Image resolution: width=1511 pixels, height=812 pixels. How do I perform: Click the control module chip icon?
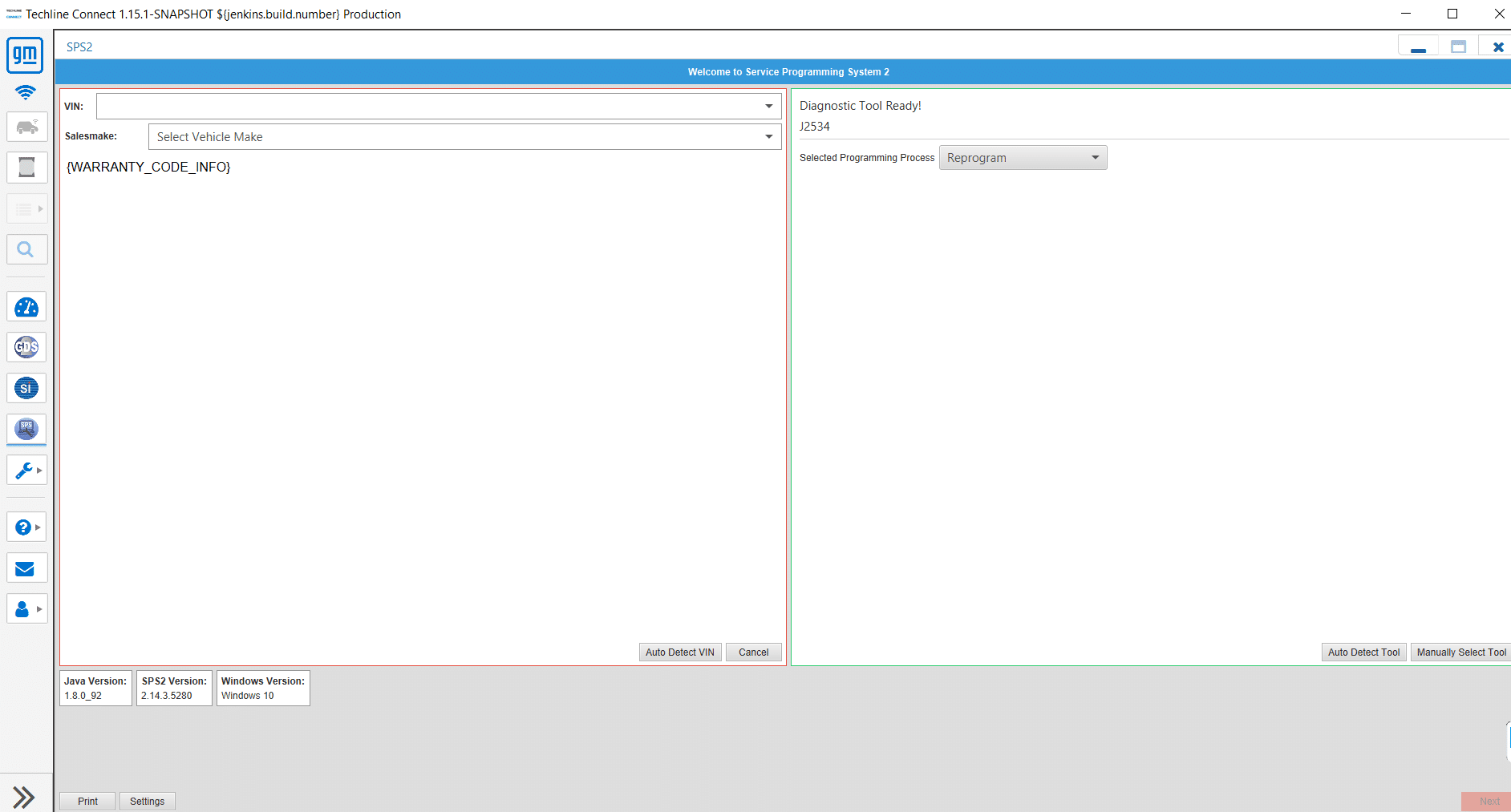27,168
